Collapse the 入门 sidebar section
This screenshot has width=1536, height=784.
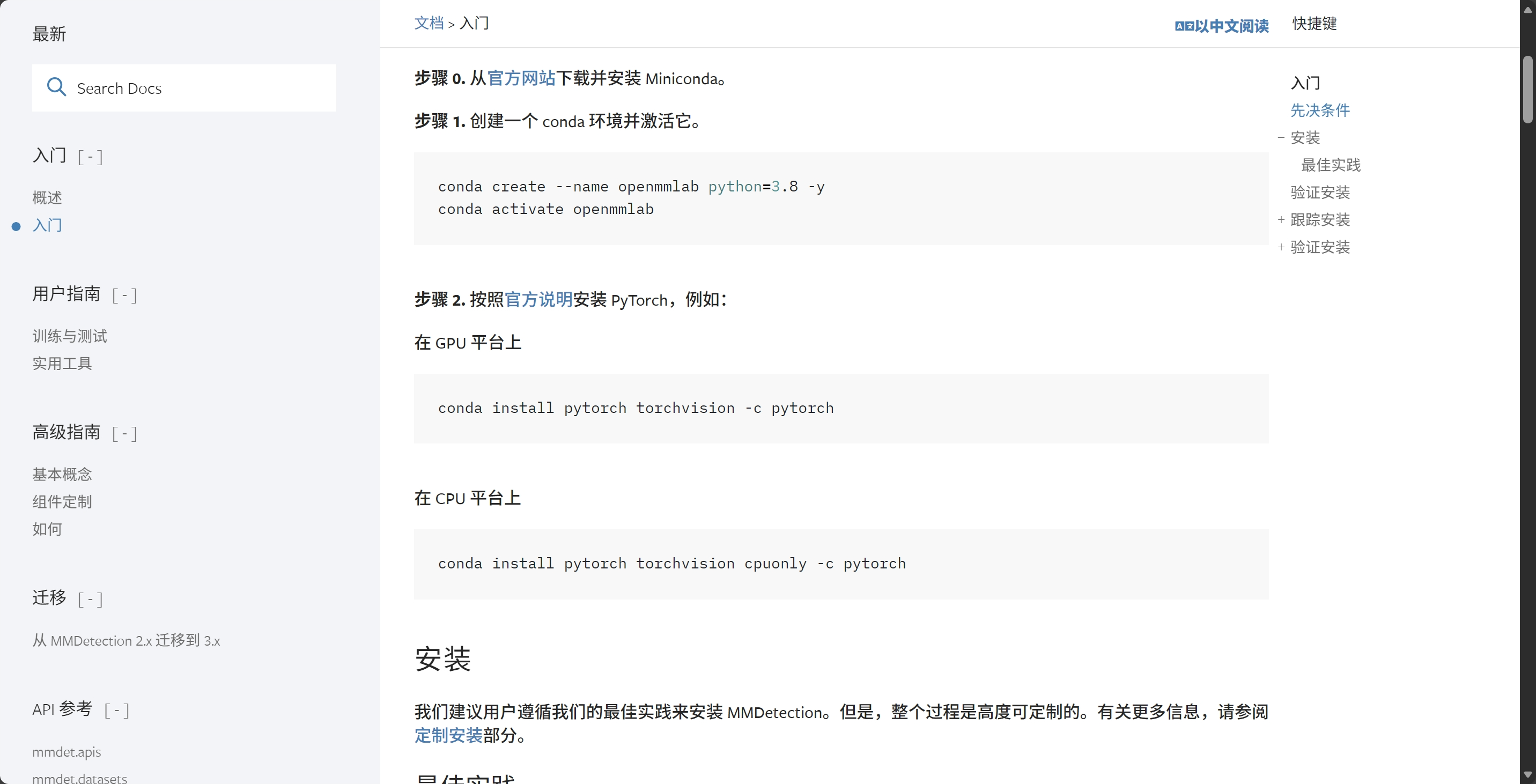coord(90,157)
